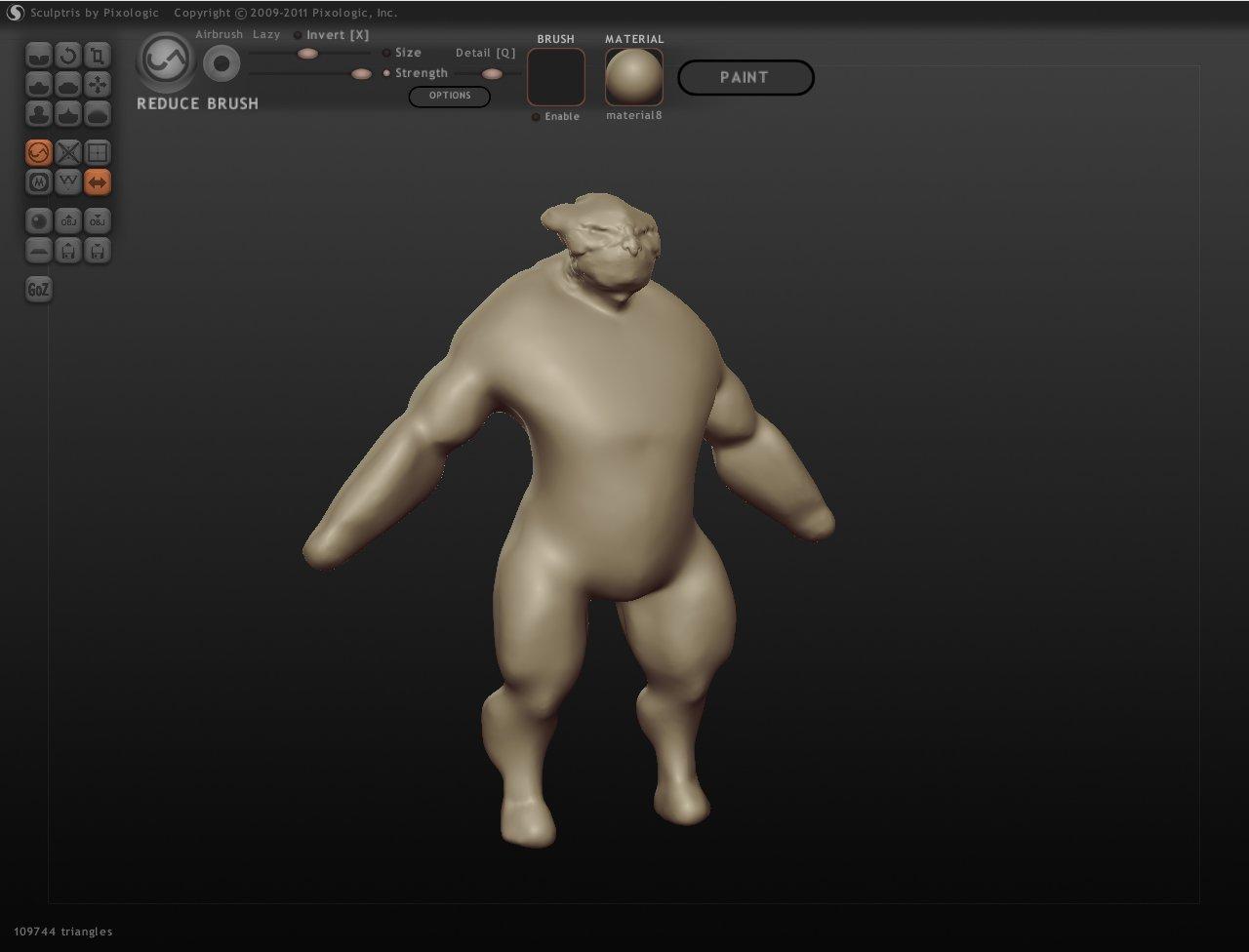1249x952 pixels.
Task: Toggle Wireframe display icon
Action: click(x=67, y=181)
